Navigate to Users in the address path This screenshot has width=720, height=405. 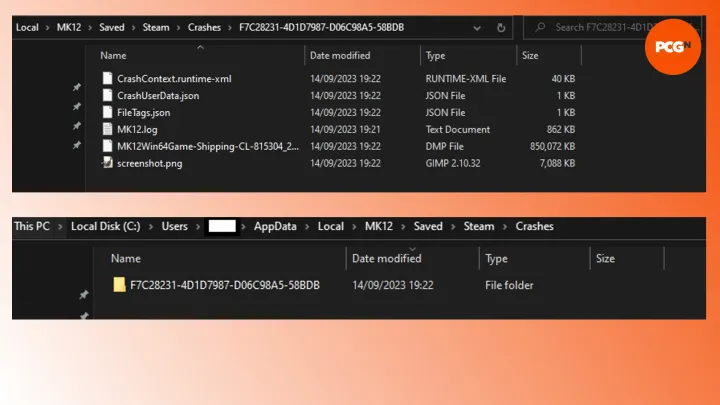pyautogui.click(x=174, y=226)
